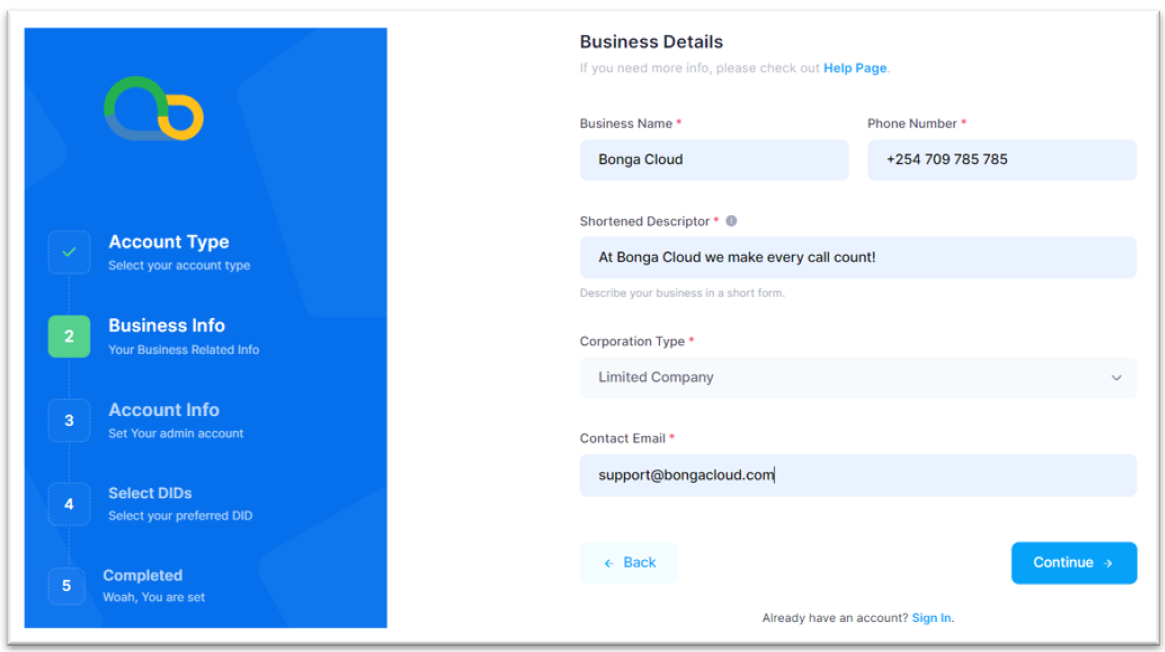Select step 5 Completed number badge

click(x=66, y=586)
